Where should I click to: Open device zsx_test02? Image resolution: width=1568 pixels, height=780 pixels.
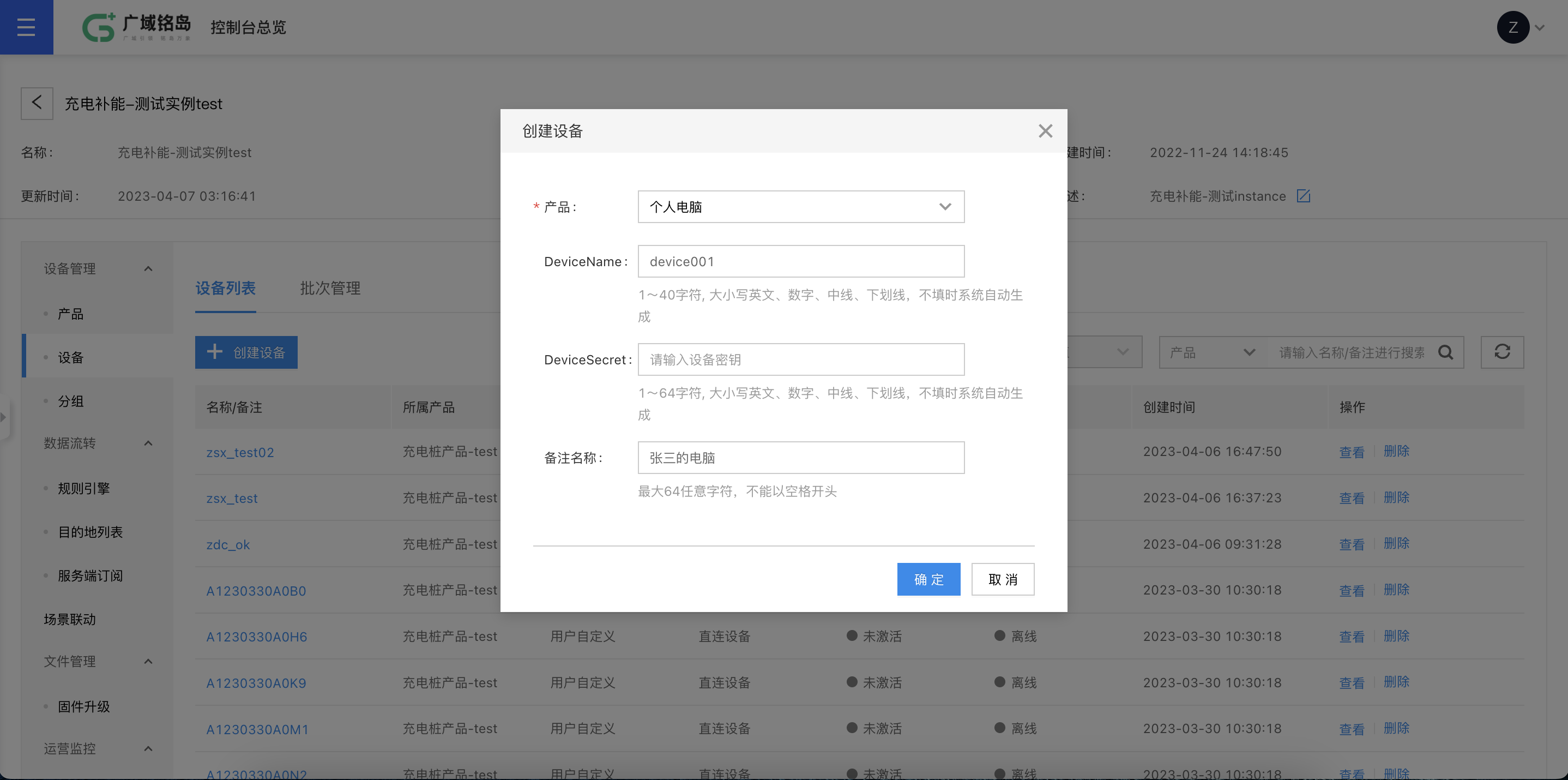coord(240,452)
